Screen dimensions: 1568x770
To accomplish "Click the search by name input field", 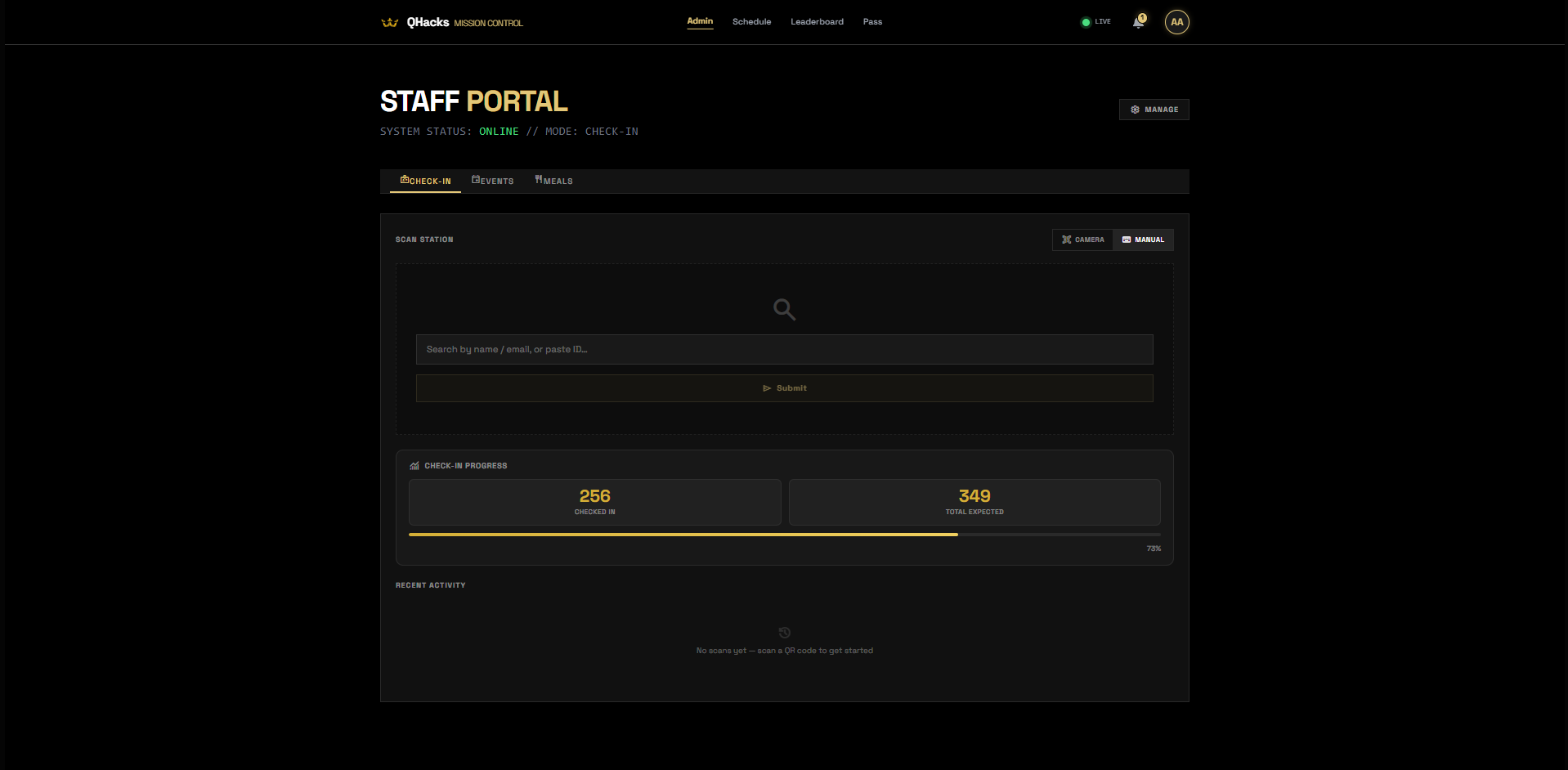I will [x=784, y=349].
